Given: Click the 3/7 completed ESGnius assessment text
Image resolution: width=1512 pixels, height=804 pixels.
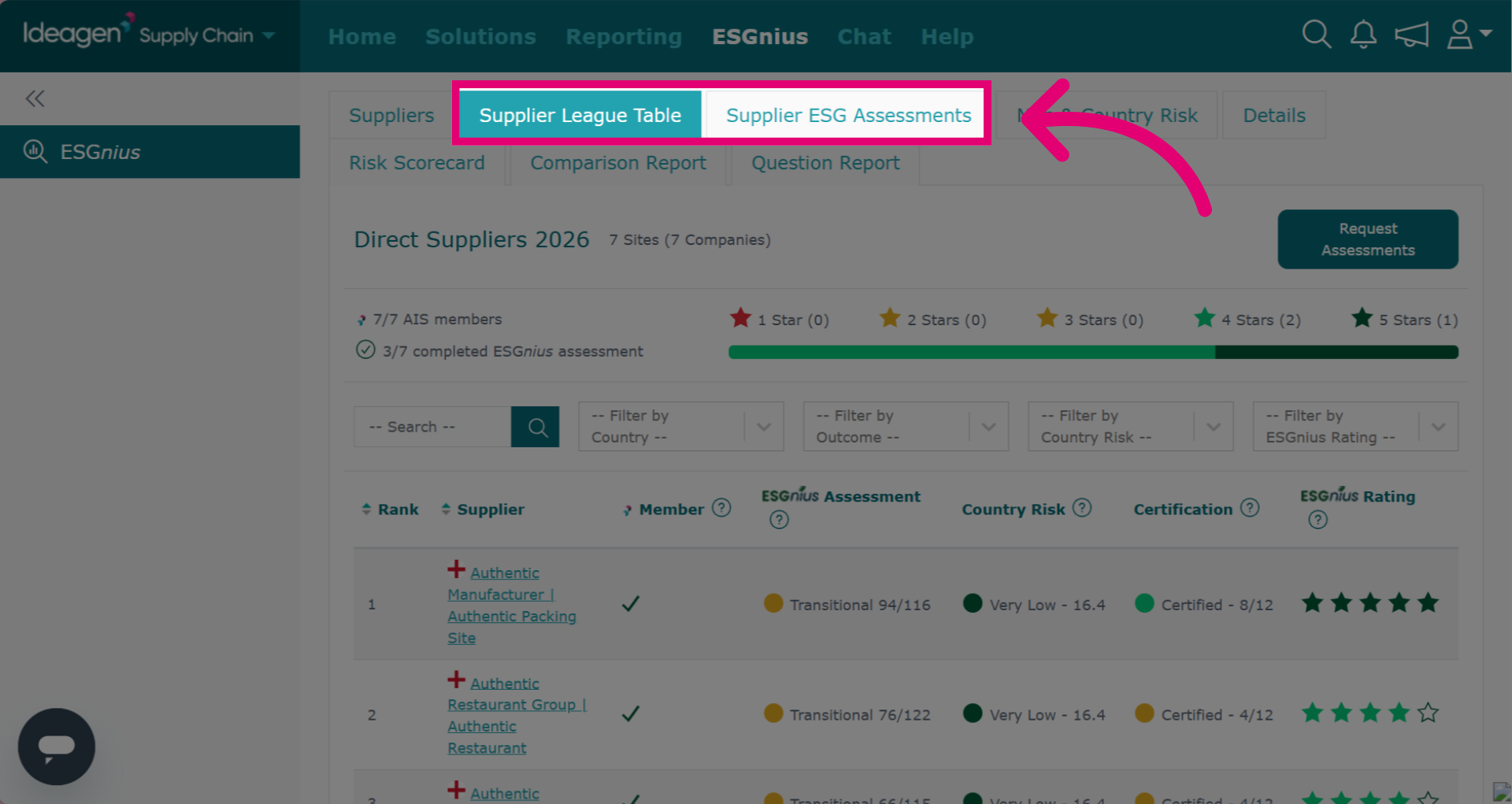Looking at the screenshot, I should point(513,351).
